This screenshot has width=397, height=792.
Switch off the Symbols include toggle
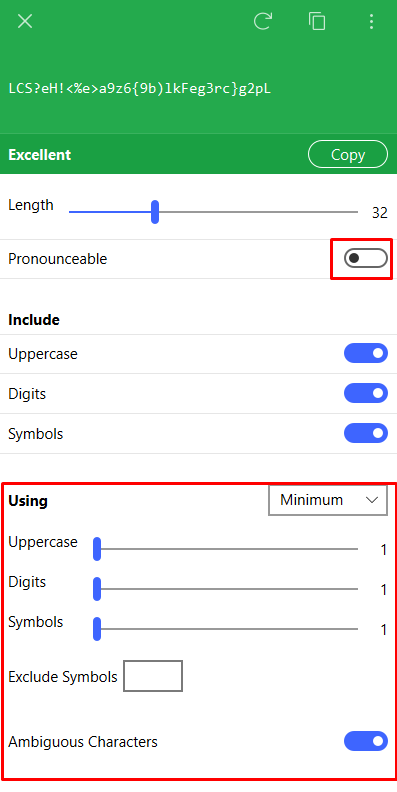(x=366, y=433)
